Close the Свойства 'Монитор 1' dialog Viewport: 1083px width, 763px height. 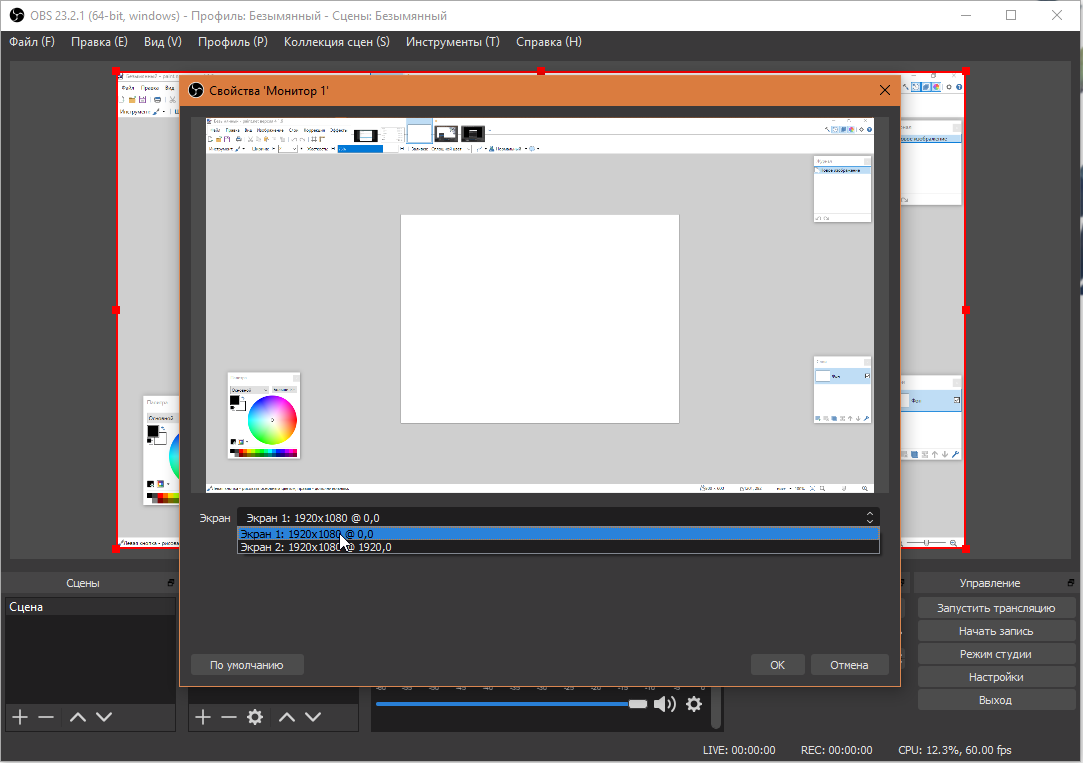[x=884, y=91]
